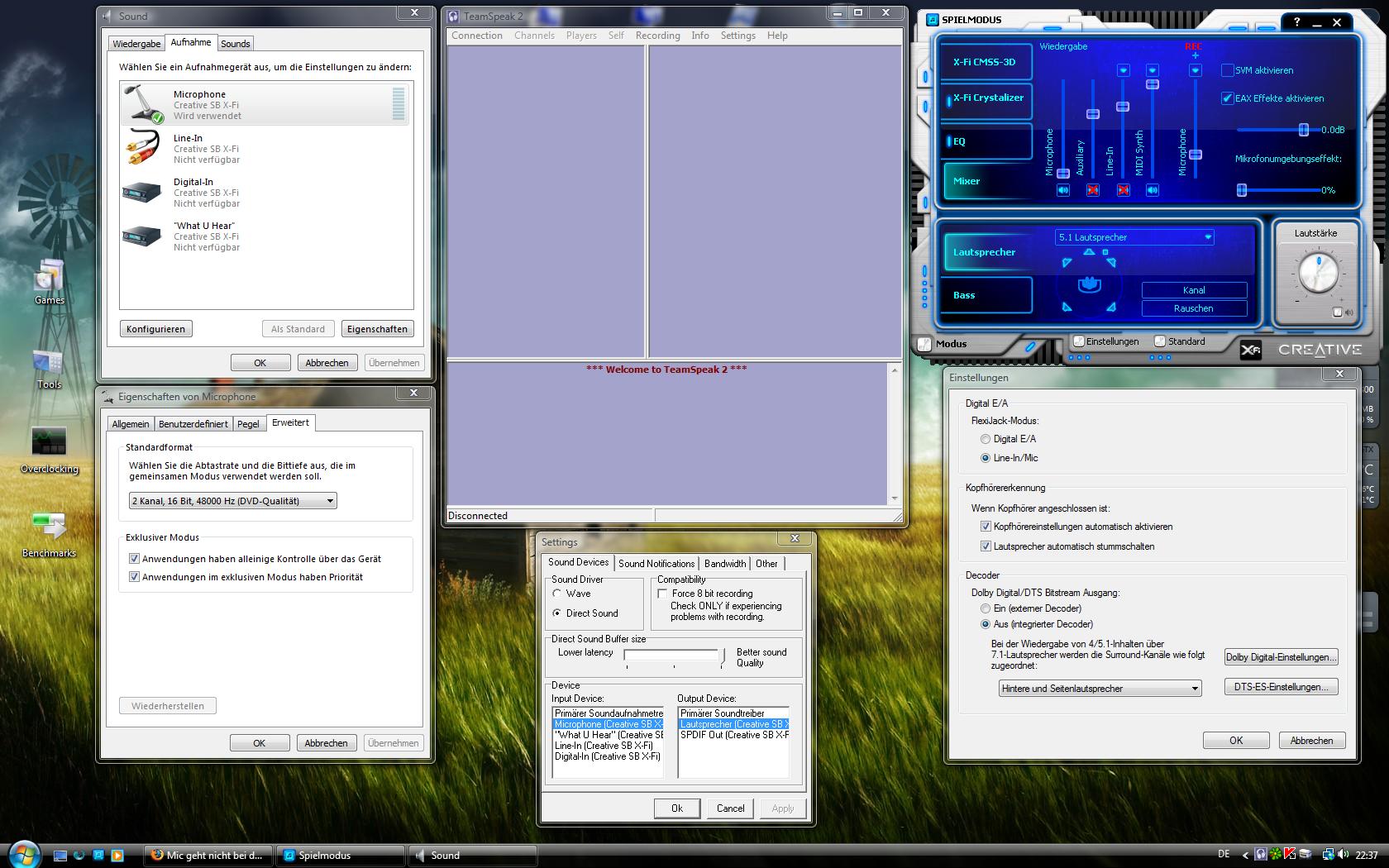
Task: Test the rear-left speaker icon
Action: [1067, 307]
